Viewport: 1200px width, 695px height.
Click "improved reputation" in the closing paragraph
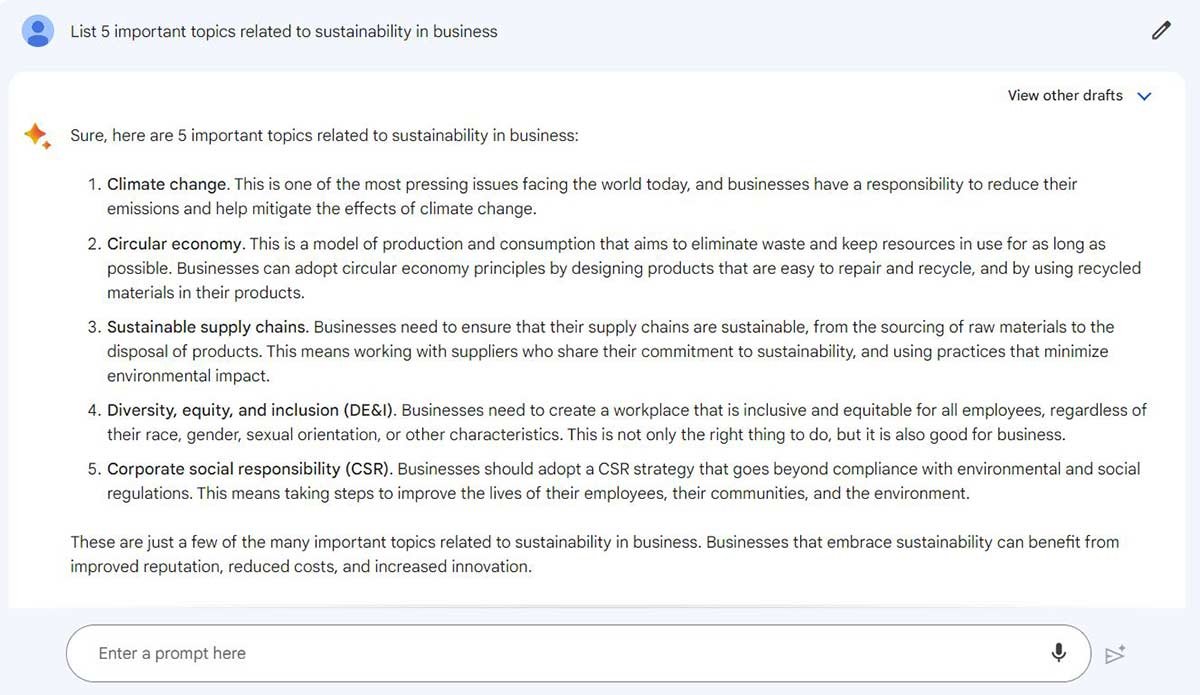click(145, 567)
